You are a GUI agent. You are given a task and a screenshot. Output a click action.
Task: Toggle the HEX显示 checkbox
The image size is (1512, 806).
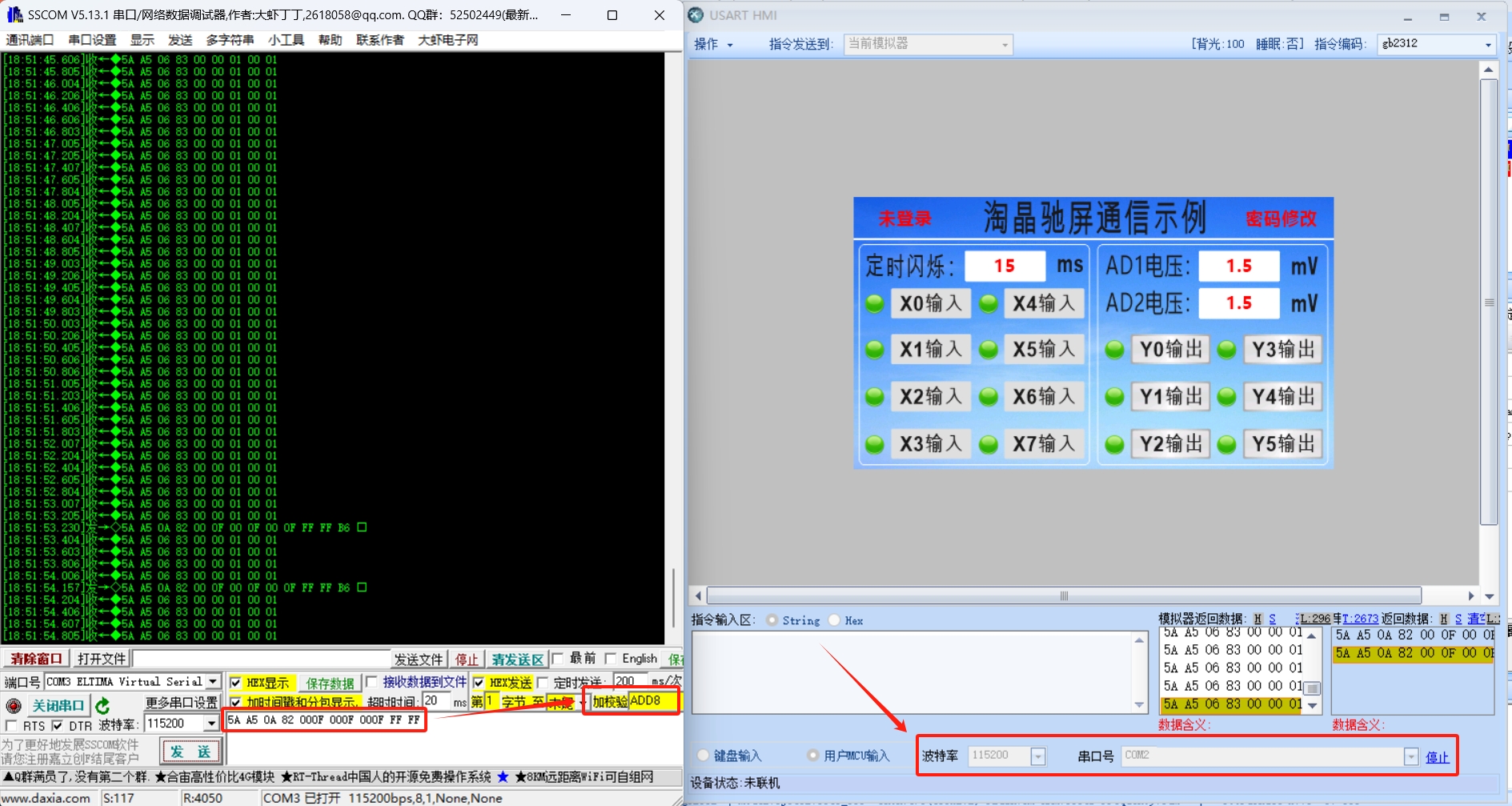pyautogui.click(x=235, y=683)
